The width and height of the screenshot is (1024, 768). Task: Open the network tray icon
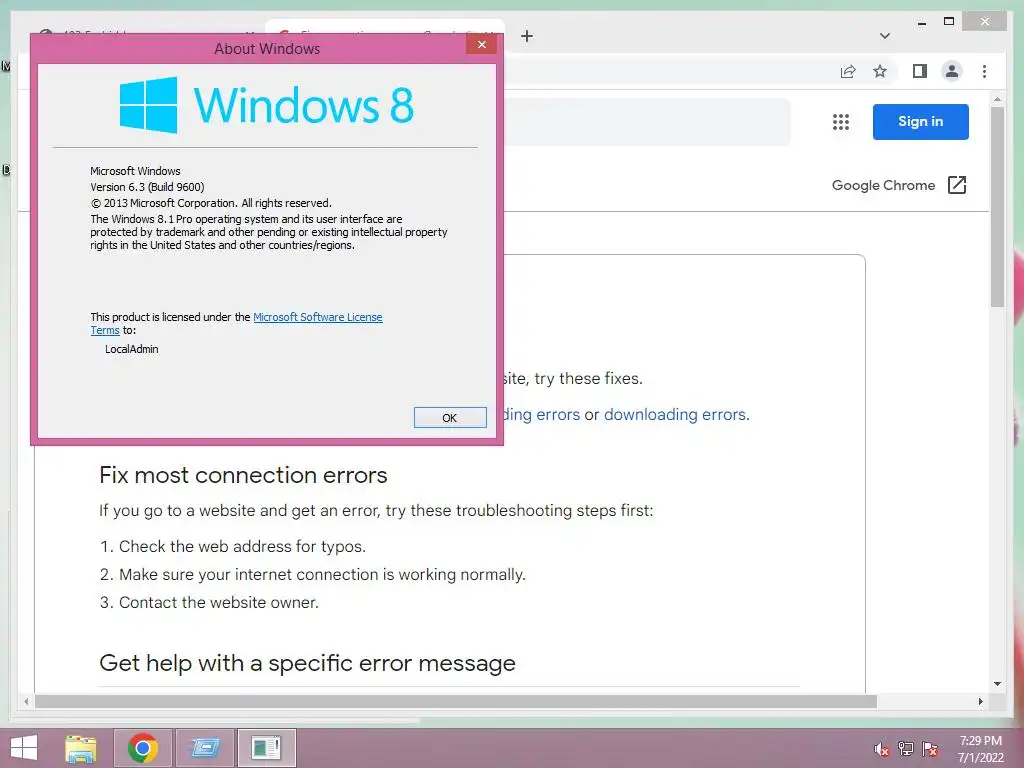pyautogui.click(x=905, y=749)
